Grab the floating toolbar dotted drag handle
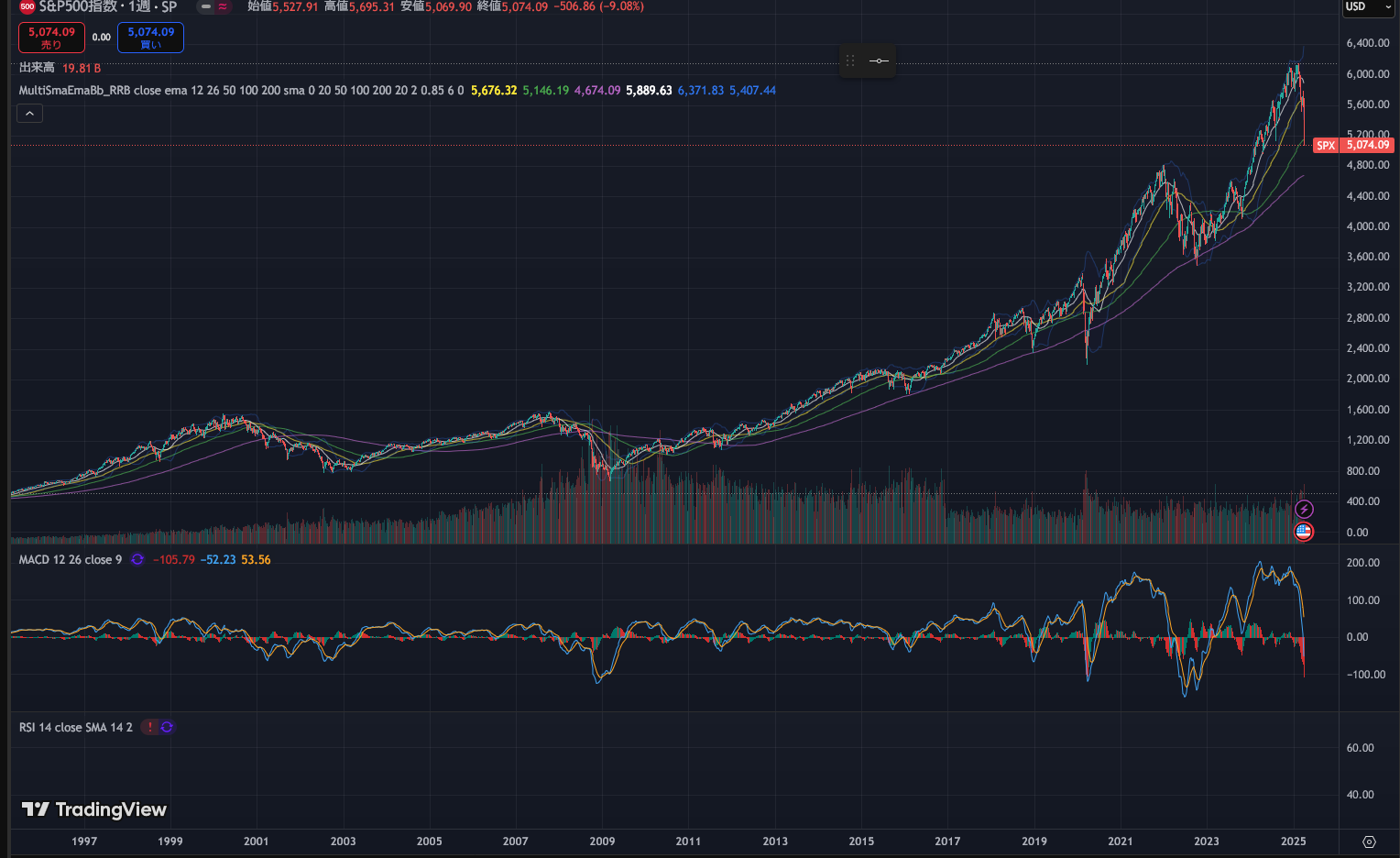This screenshot has width=1400, height=858. pos(850,60)
